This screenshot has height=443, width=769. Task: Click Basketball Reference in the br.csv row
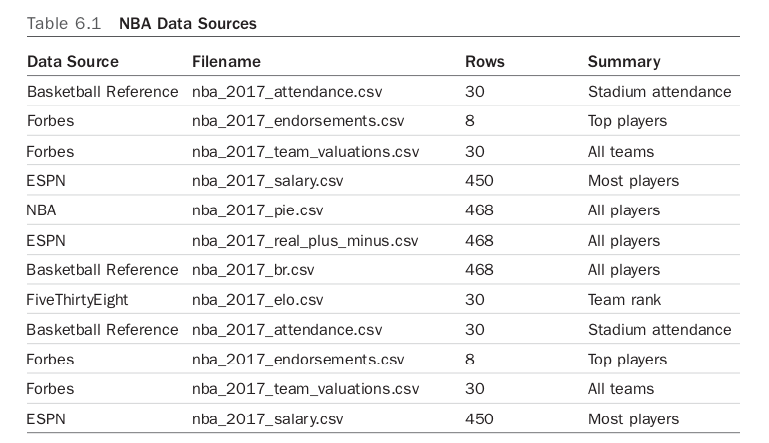pyautogui.click(x=102, y=270)
